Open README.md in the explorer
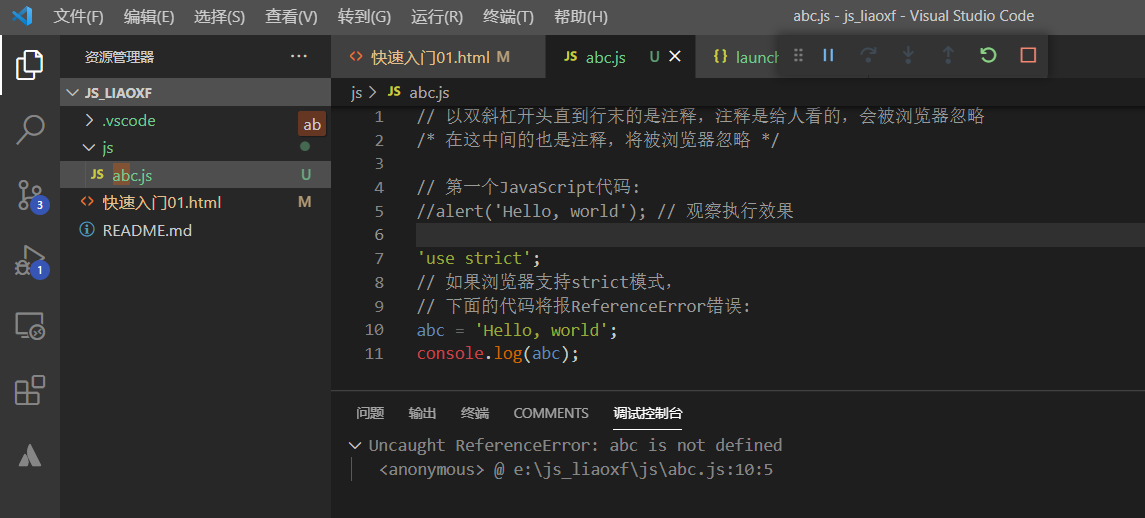 147,230
